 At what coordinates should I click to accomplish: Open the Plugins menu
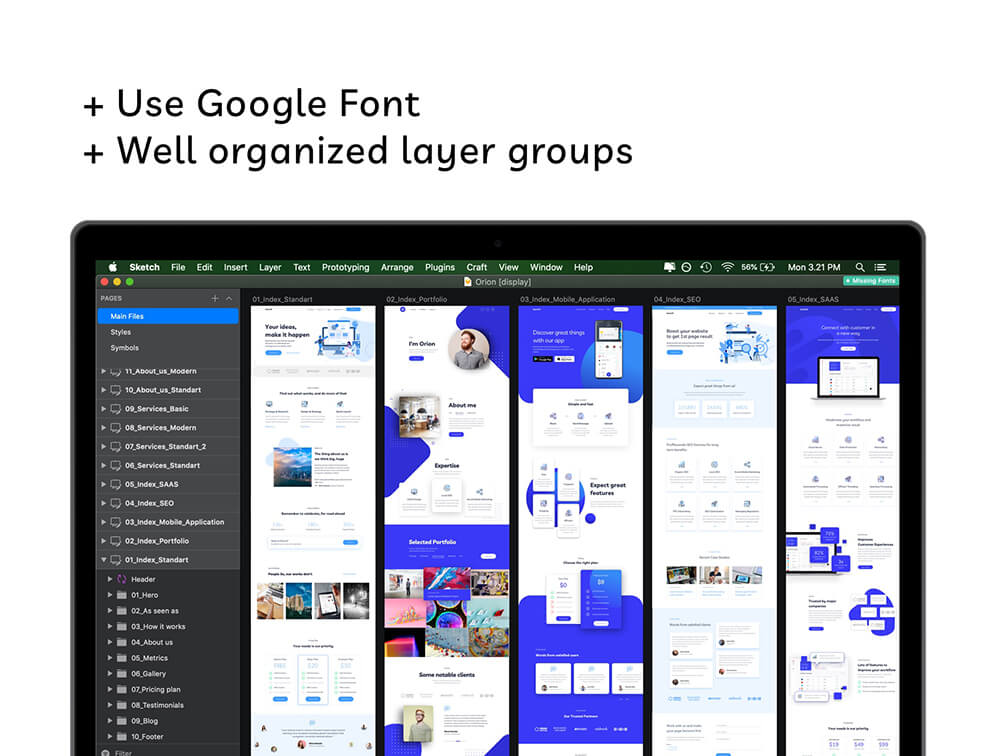click(x=439, y=267)
